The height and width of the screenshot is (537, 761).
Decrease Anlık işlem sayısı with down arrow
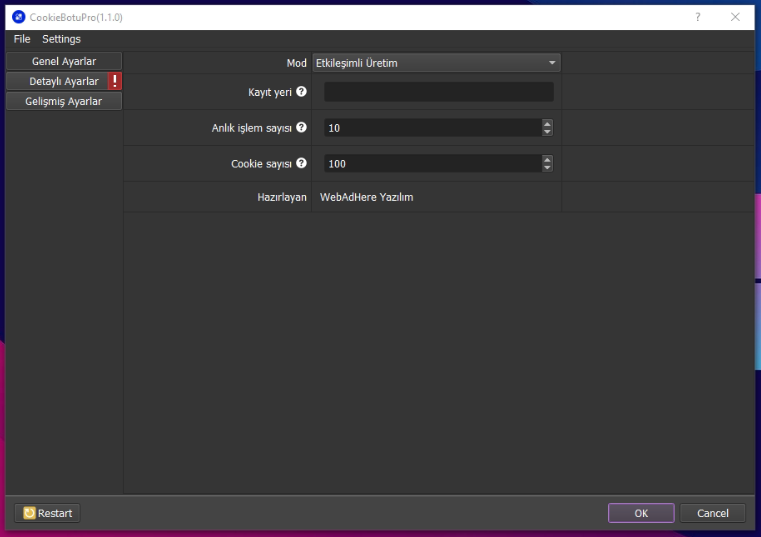[x=547, y=132]
